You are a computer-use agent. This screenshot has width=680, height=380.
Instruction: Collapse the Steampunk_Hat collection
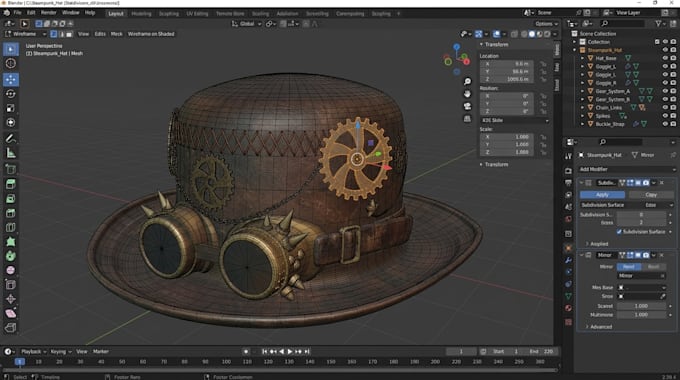point(575,50)
